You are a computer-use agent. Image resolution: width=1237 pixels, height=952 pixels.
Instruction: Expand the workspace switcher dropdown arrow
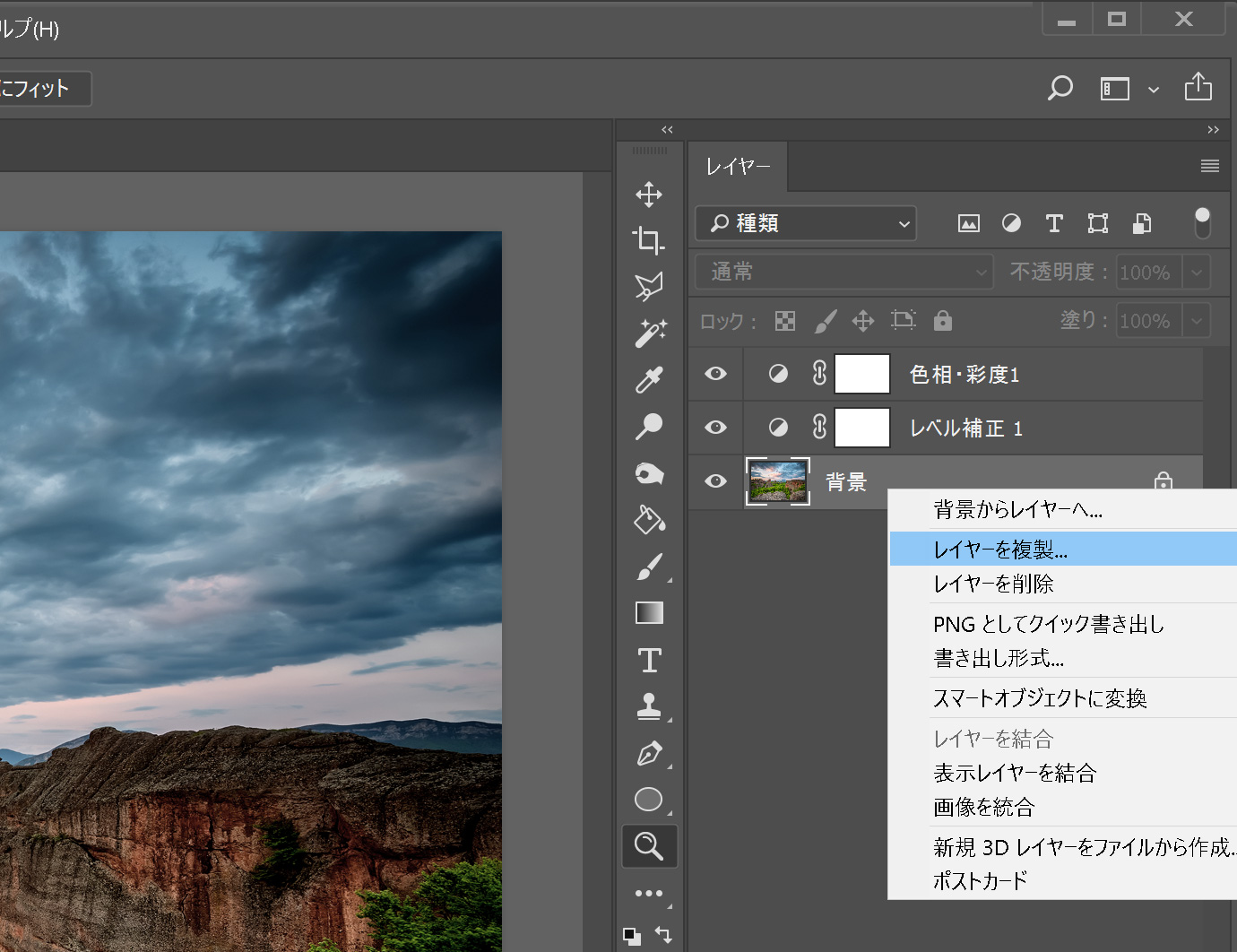coord(1154,90)
